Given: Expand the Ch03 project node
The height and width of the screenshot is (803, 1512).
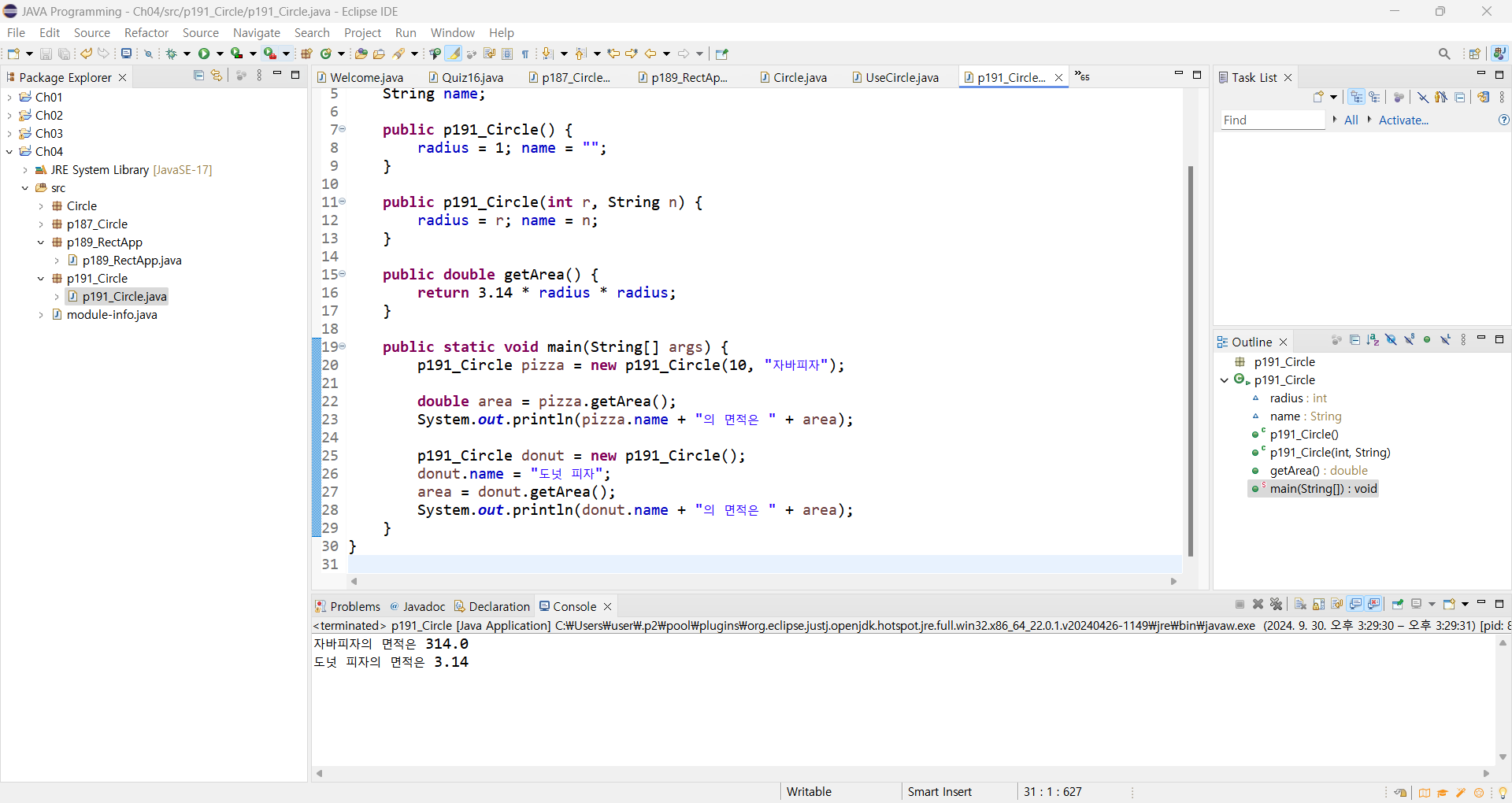Looking at the screenshot, I should [9, 134].
